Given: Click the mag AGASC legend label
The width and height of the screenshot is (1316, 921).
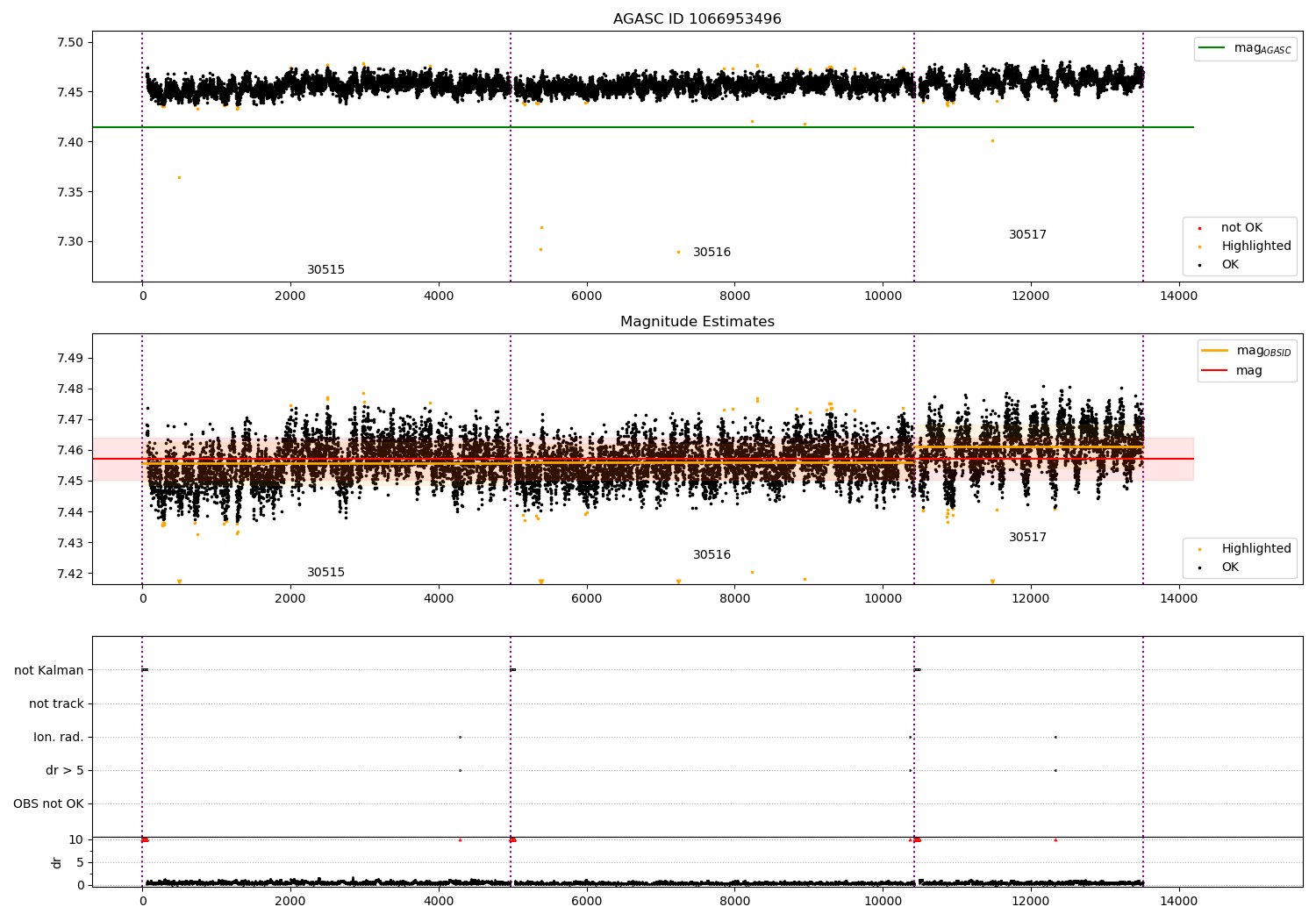Looking at the screenshot, I should point(1262,49).
